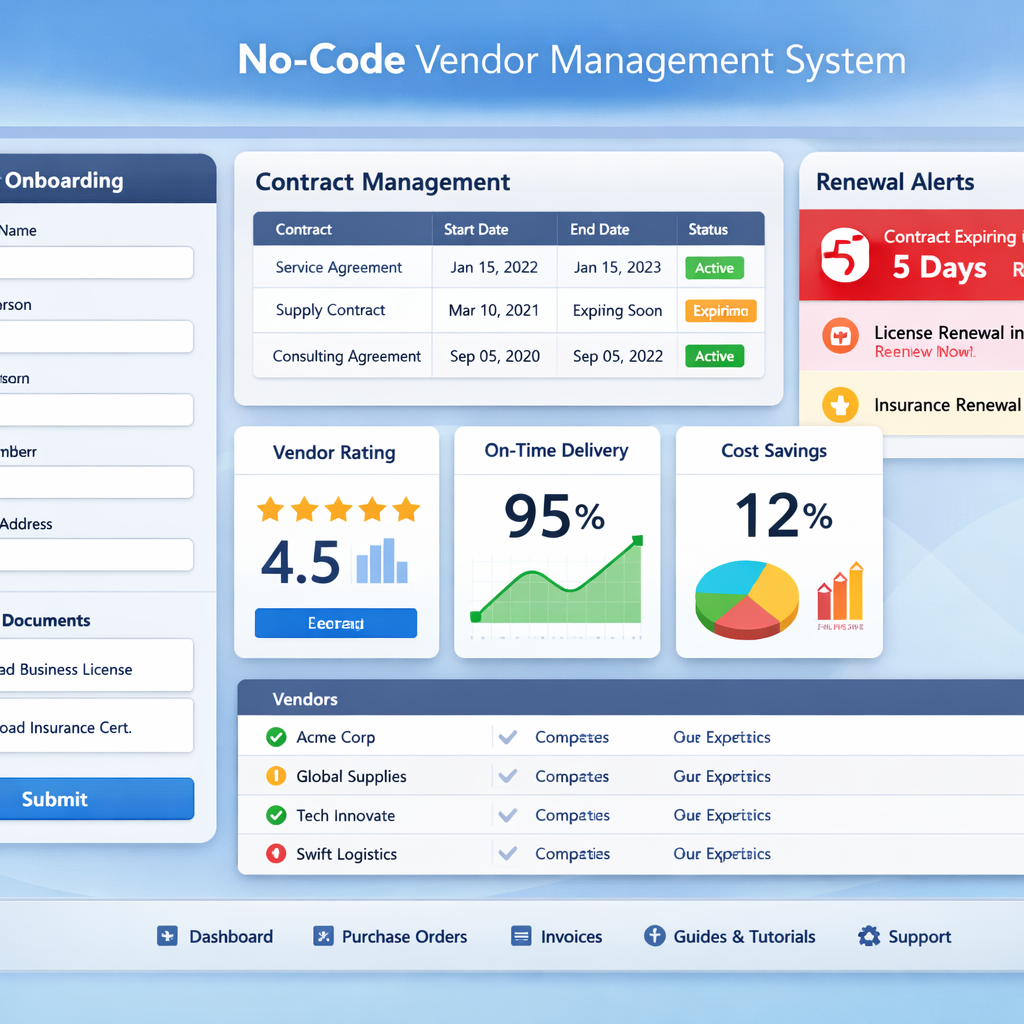Viewport: 1024px width, 1024px height.
Task: Click the input field under the Number label
Action: (97, 482)
